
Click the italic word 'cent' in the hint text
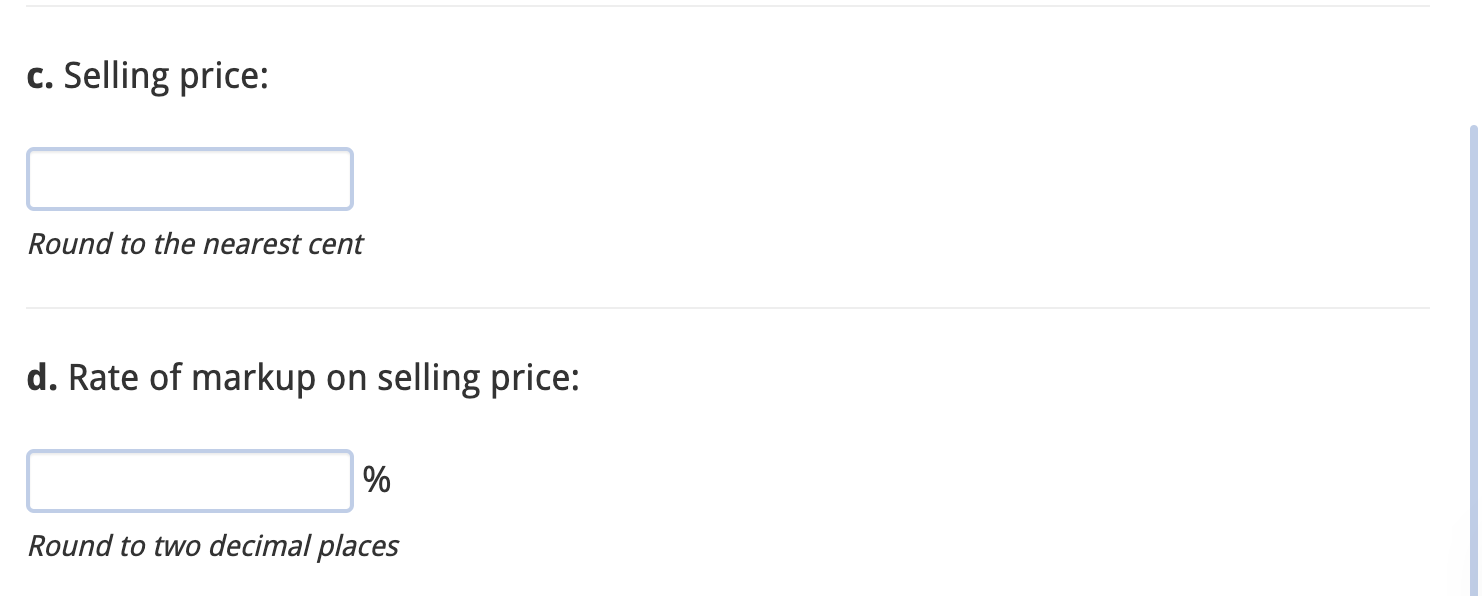tap(337, 244)
